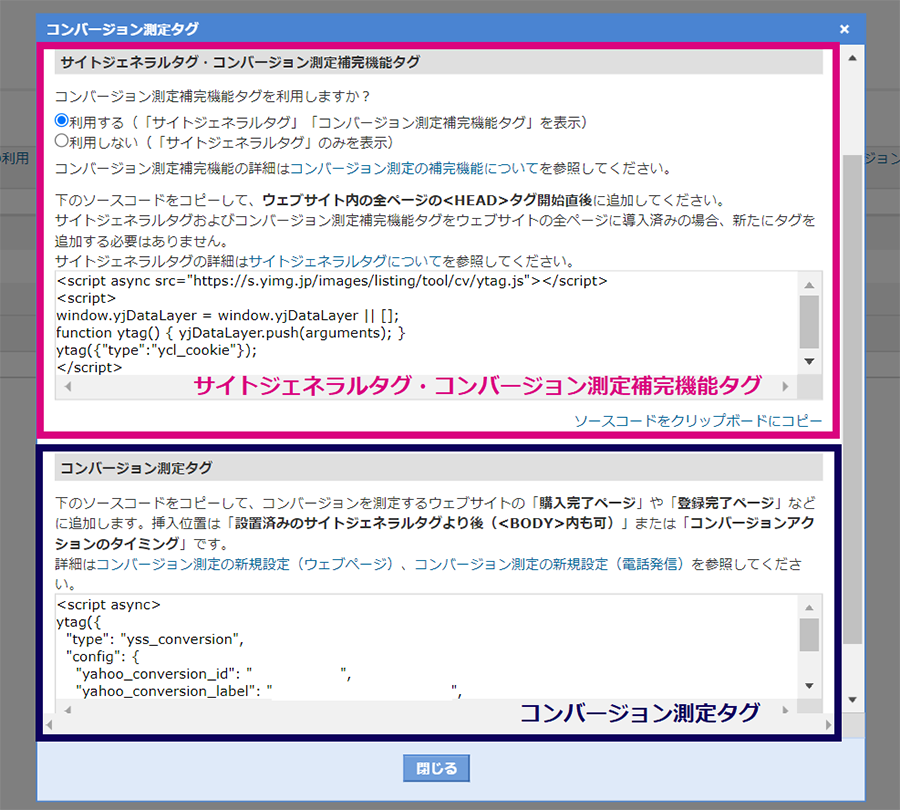
Task: Click the <script async> line in conversion tag
Action: (108, 605)
